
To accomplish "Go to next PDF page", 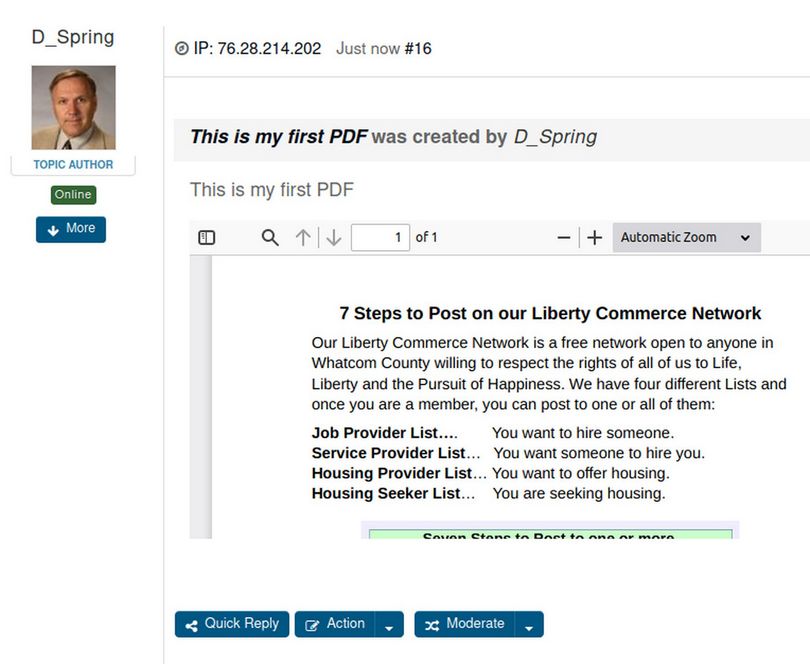I will click(x=334, y=238).
